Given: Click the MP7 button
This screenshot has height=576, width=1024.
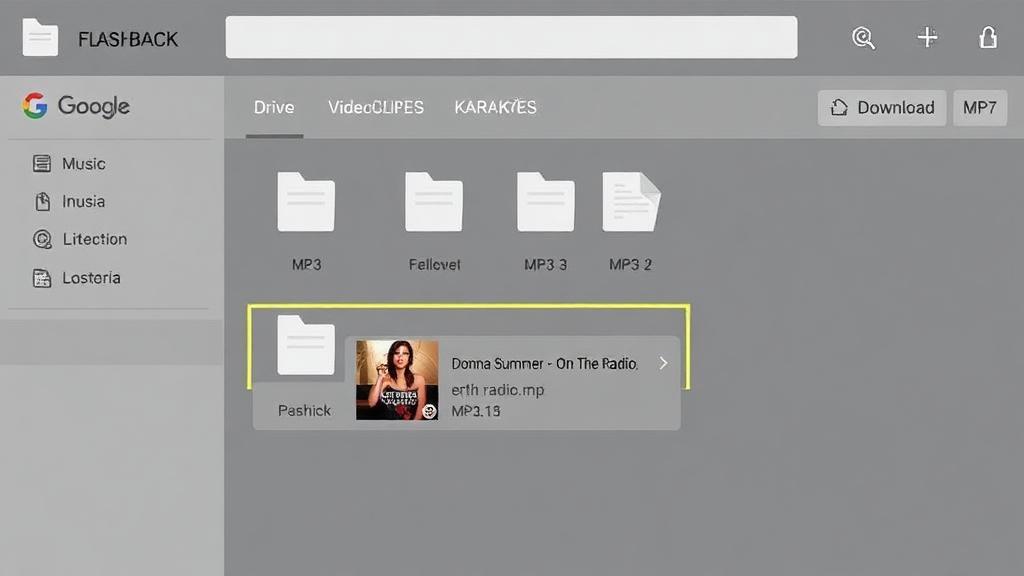Looking at the screenshot, I should pos(979,108).
